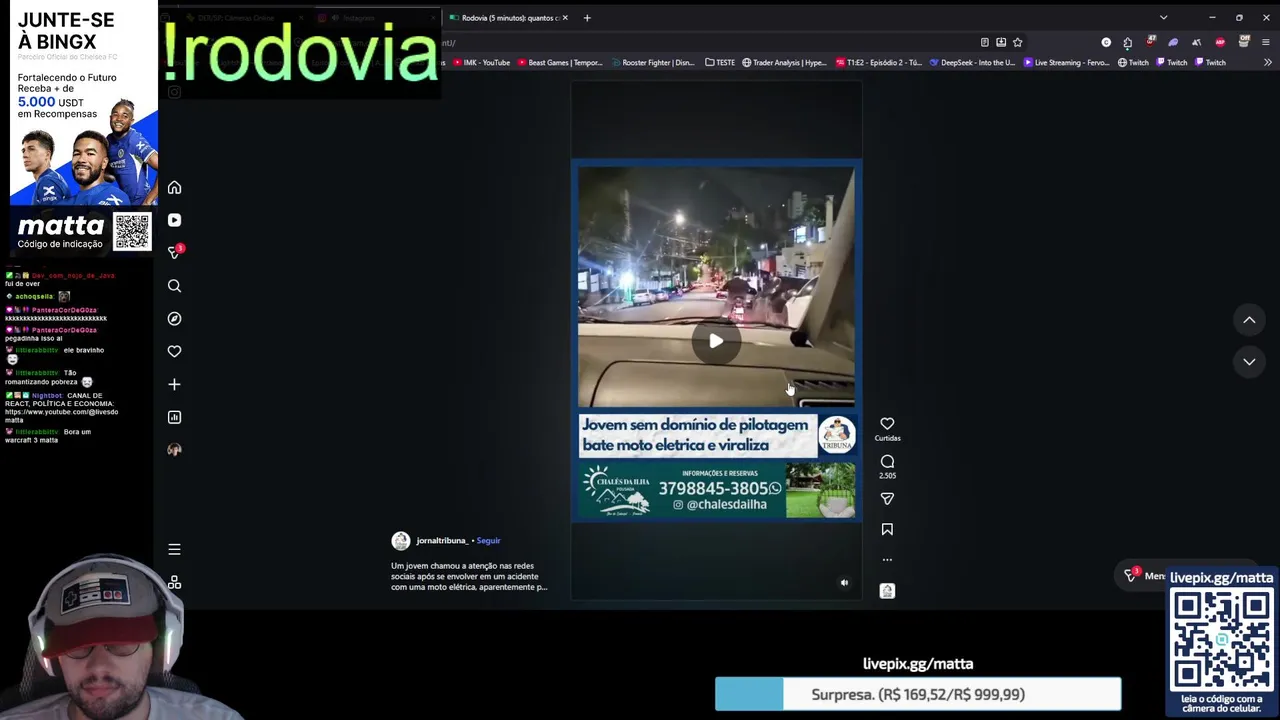The image size is (1280, 720).
Task: Expand the tab list dropdown arrow
Action: click(1163, 18)
